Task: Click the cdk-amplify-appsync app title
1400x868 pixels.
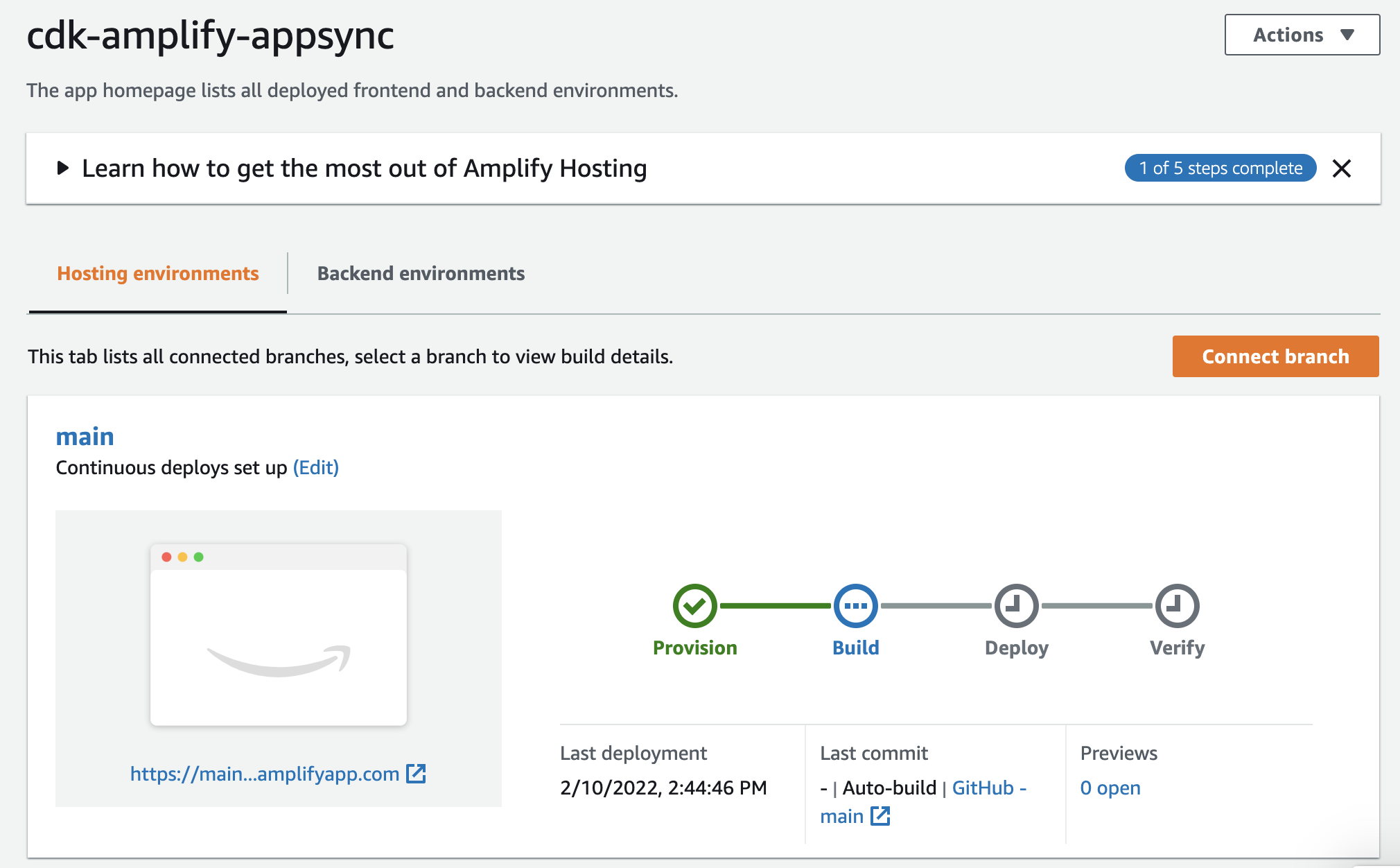Action: pos(211,35)
